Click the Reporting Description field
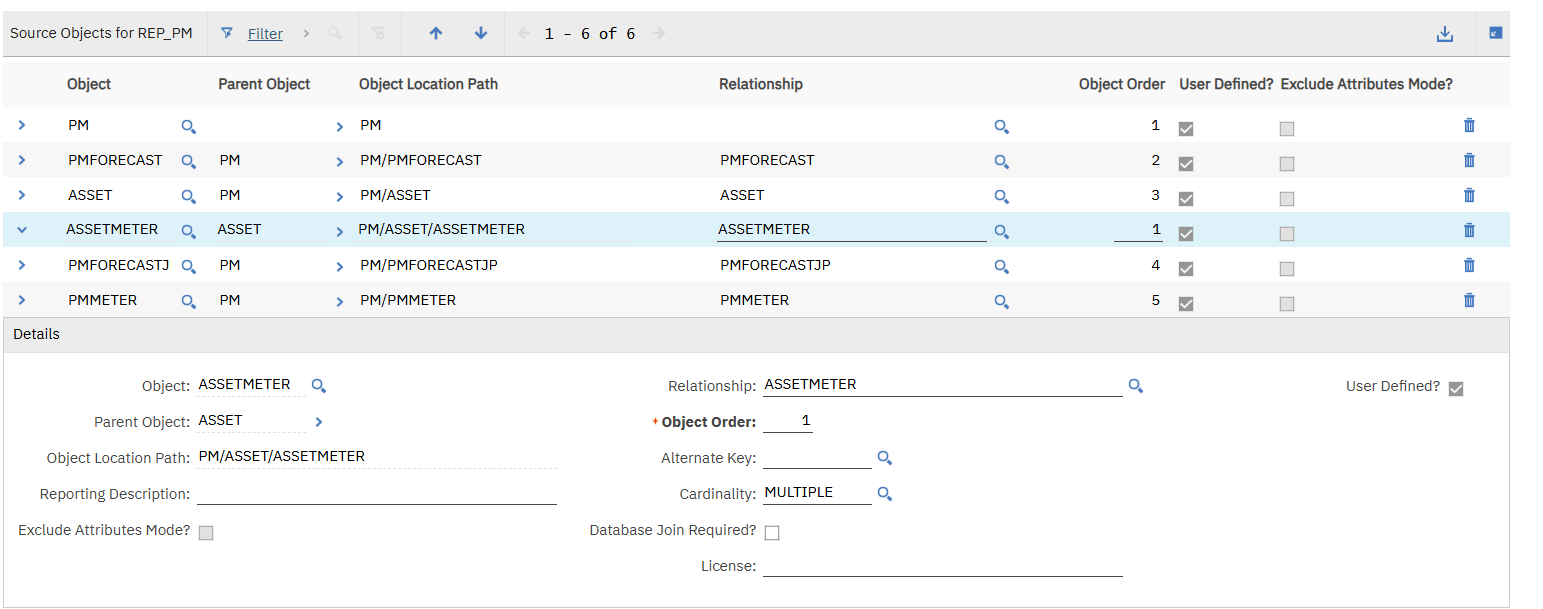Viewport: 1543px width, 609px height. tap(376, 494)
